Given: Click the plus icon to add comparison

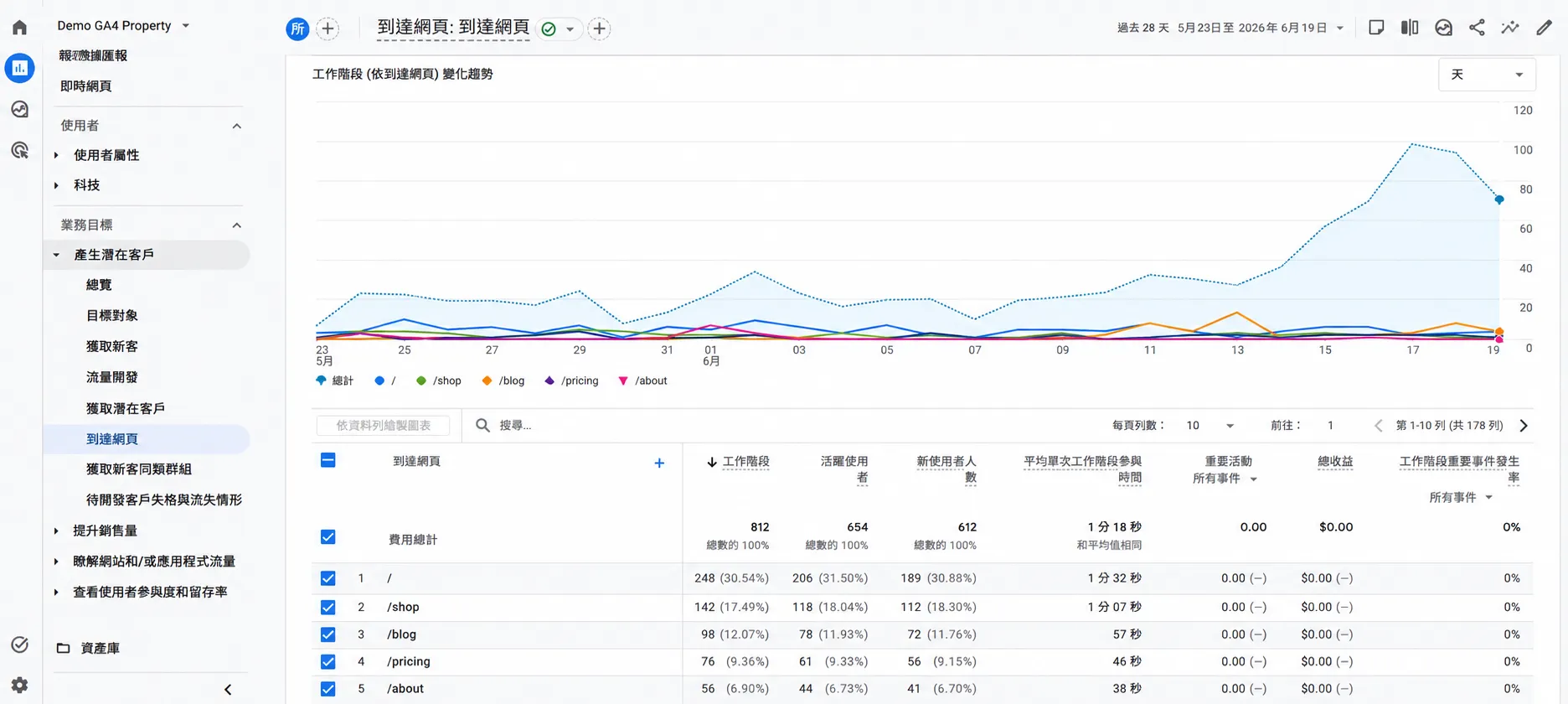Looking at the screenshot, I should click(328, 28).
